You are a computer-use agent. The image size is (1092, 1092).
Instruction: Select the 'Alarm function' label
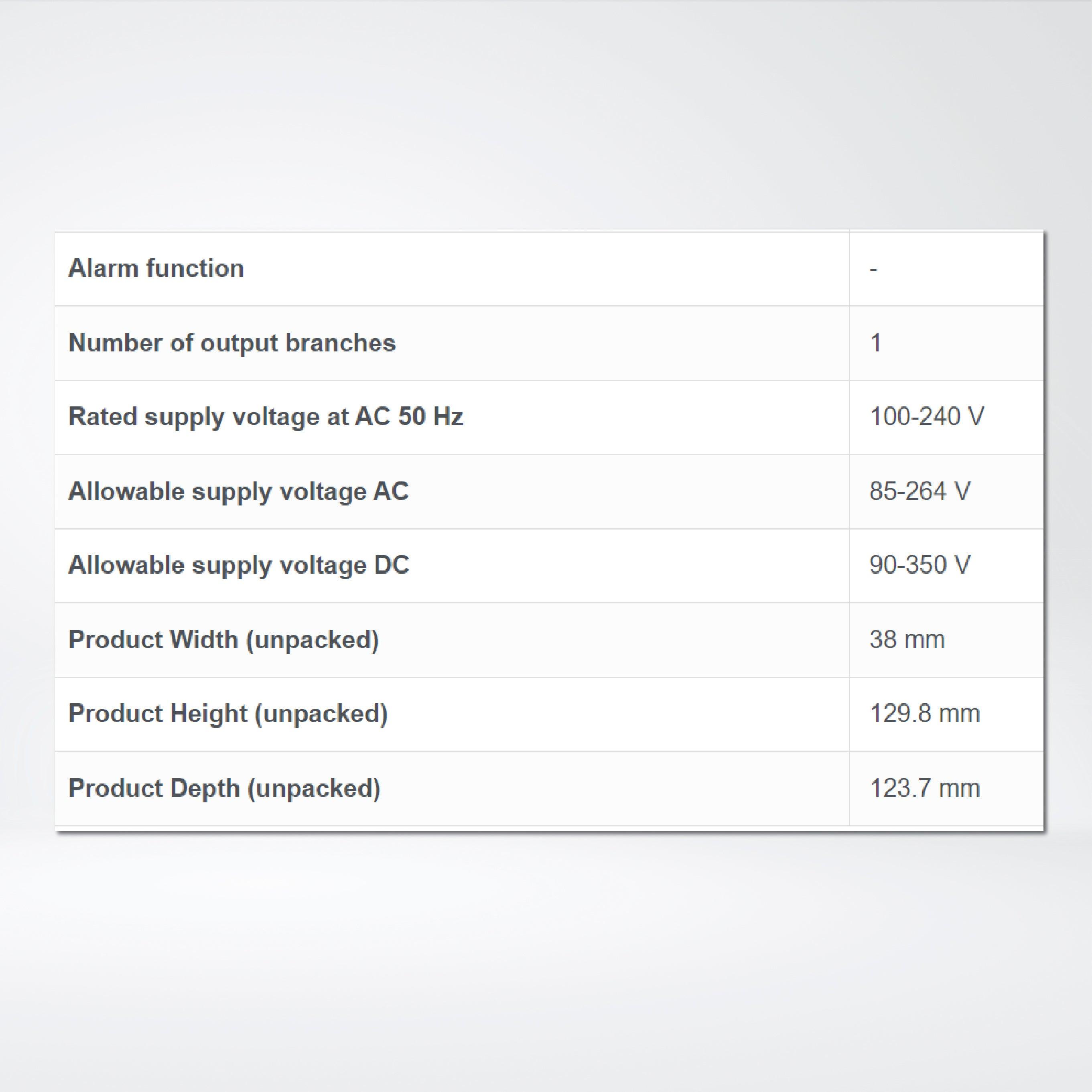[x=156, y=268]
